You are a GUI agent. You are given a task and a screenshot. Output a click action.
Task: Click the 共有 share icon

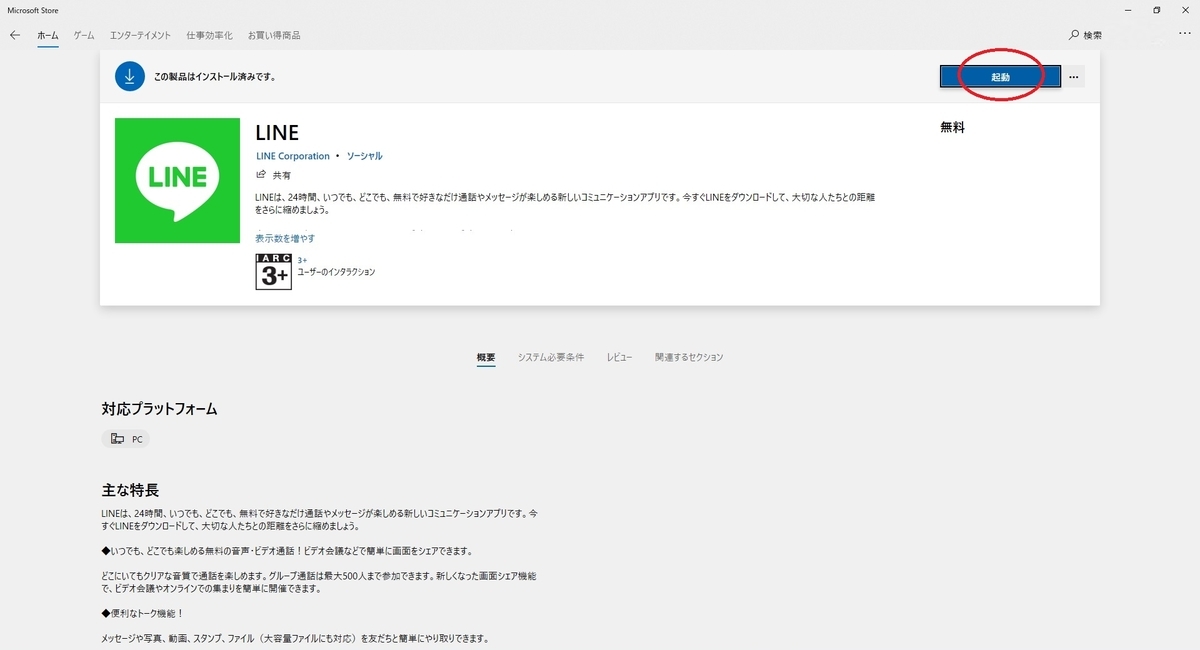click(274, 175)
